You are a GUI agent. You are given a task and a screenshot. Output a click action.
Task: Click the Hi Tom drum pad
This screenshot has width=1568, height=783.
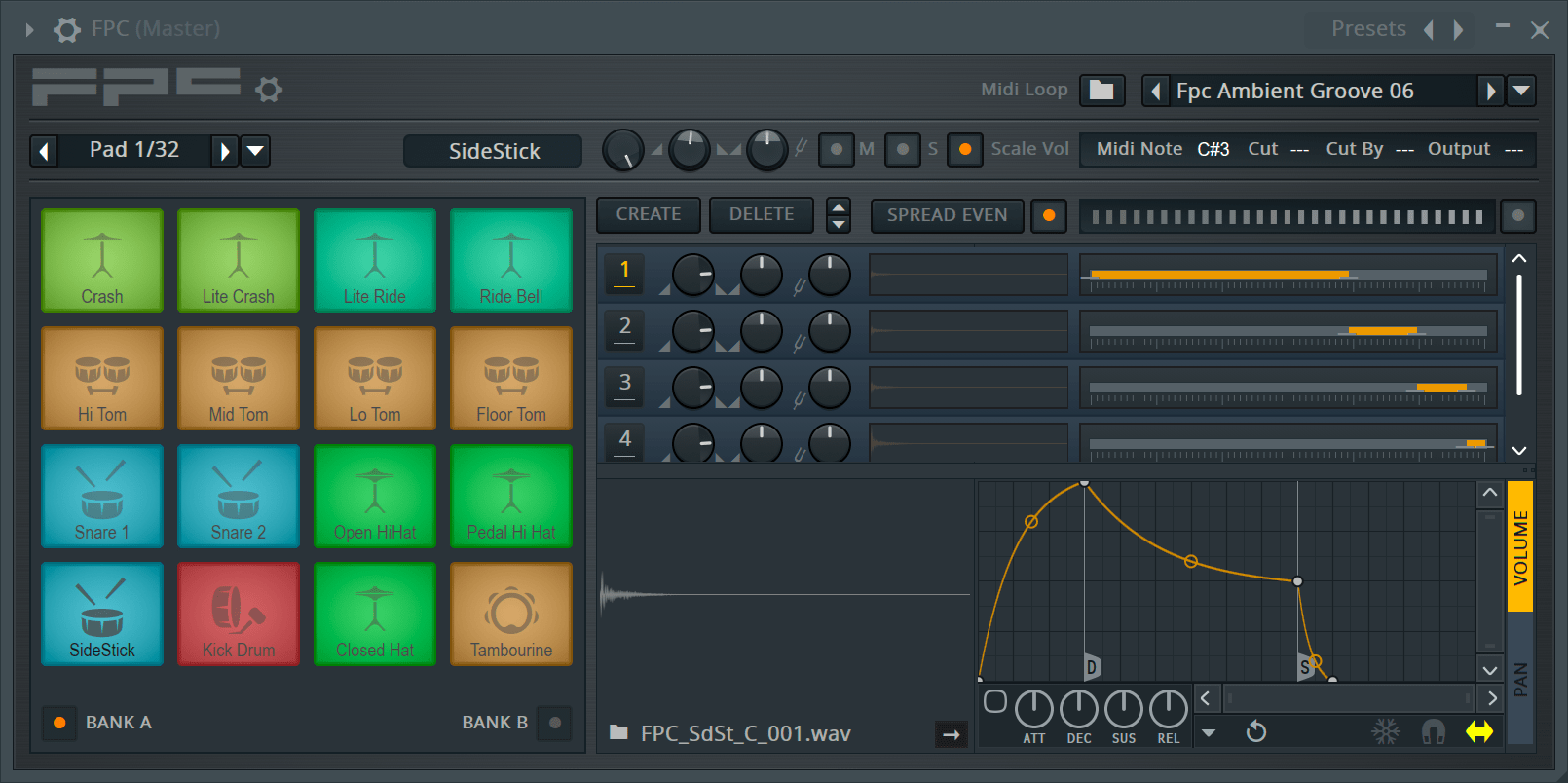coord(102,378)
